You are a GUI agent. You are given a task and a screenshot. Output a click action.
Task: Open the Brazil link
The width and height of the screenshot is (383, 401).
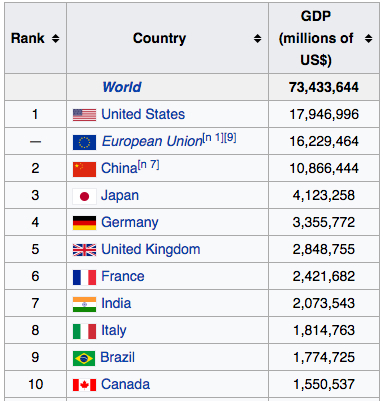point(118,357)
